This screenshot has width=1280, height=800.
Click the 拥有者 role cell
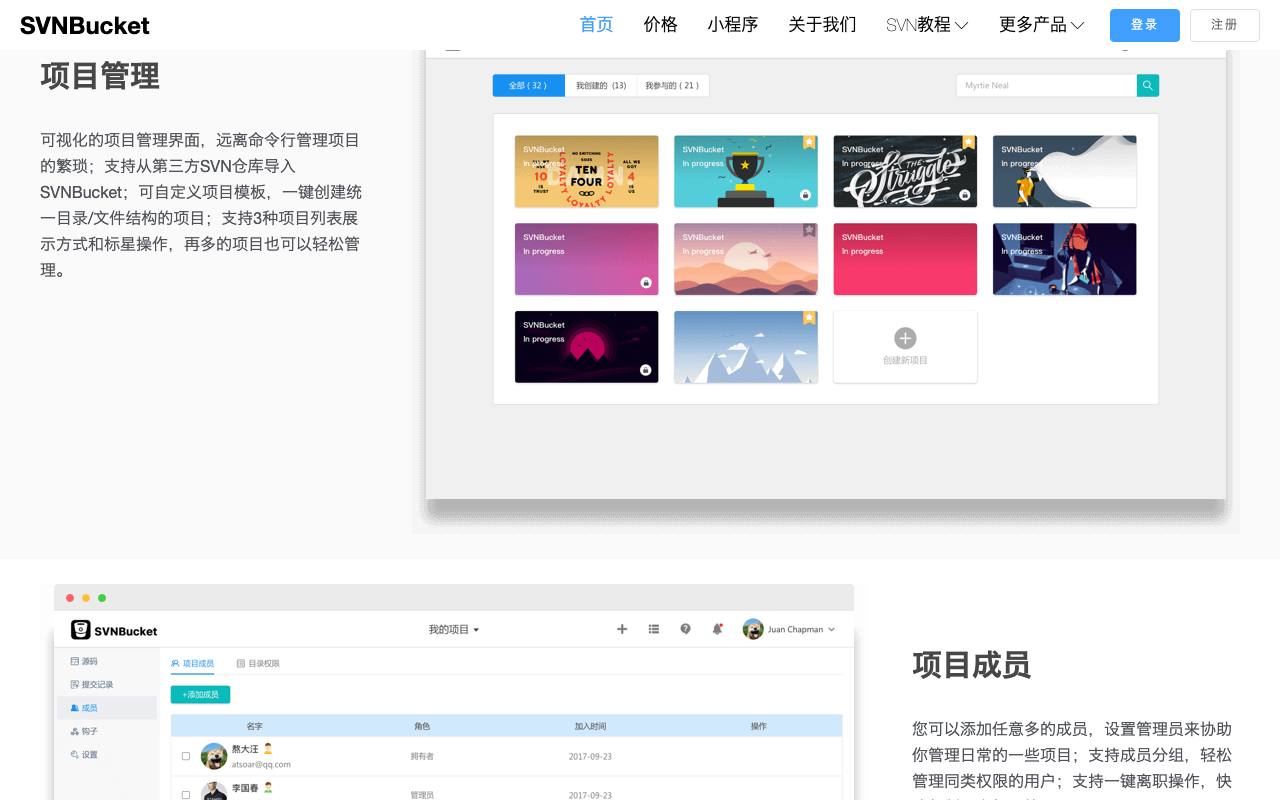pos(422,757)
